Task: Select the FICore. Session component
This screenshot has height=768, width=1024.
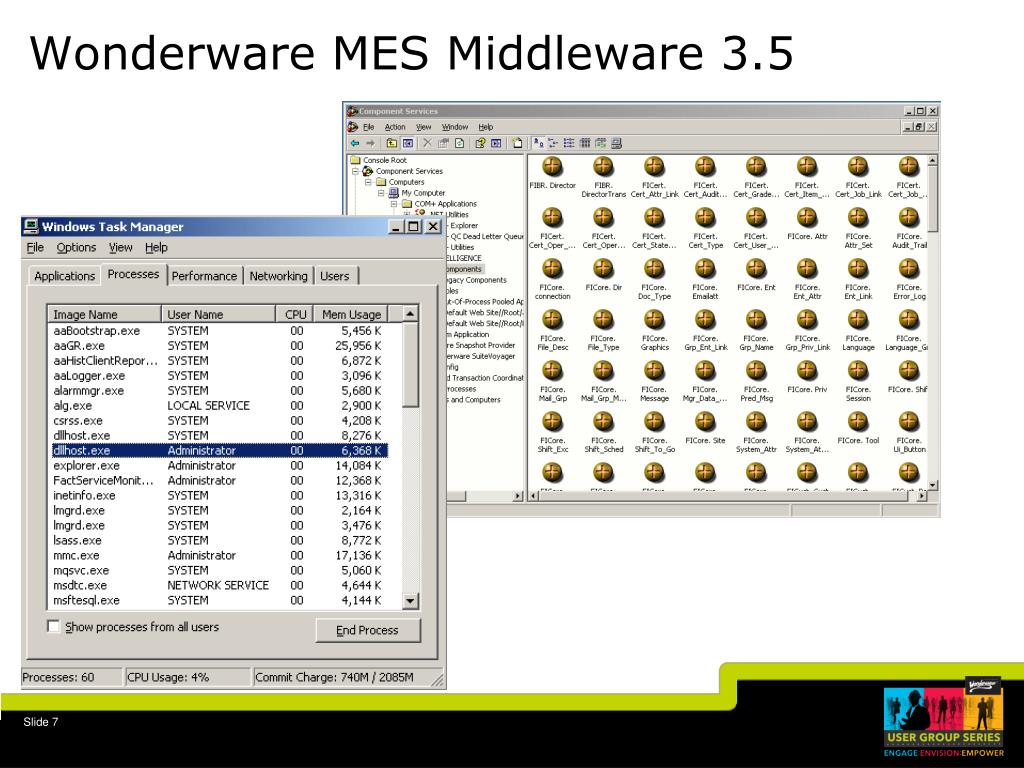Action: point(858,381)
